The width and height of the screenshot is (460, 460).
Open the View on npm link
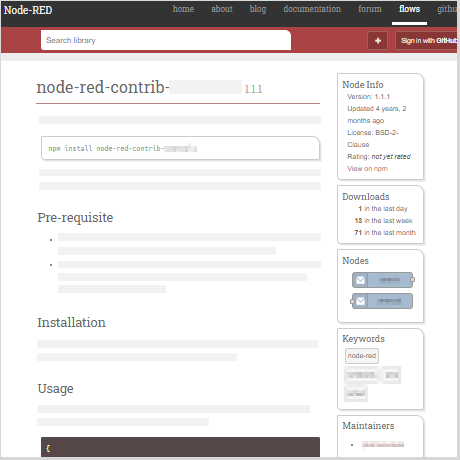click(367, 169)
